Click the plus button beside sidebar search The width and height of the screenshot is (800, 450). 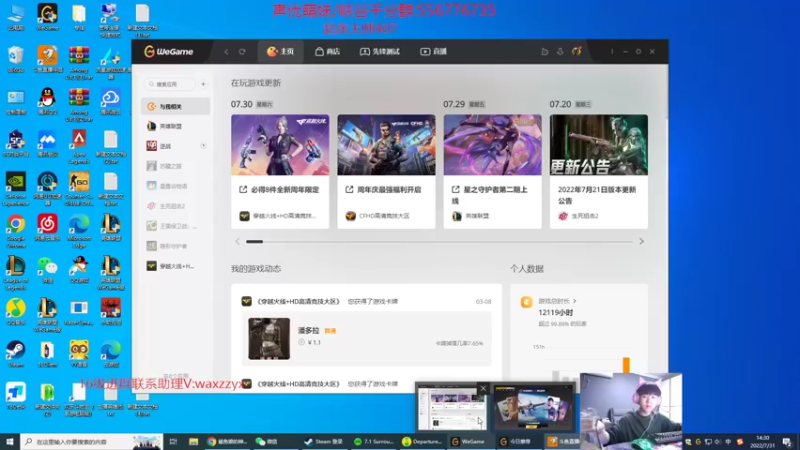203,84
